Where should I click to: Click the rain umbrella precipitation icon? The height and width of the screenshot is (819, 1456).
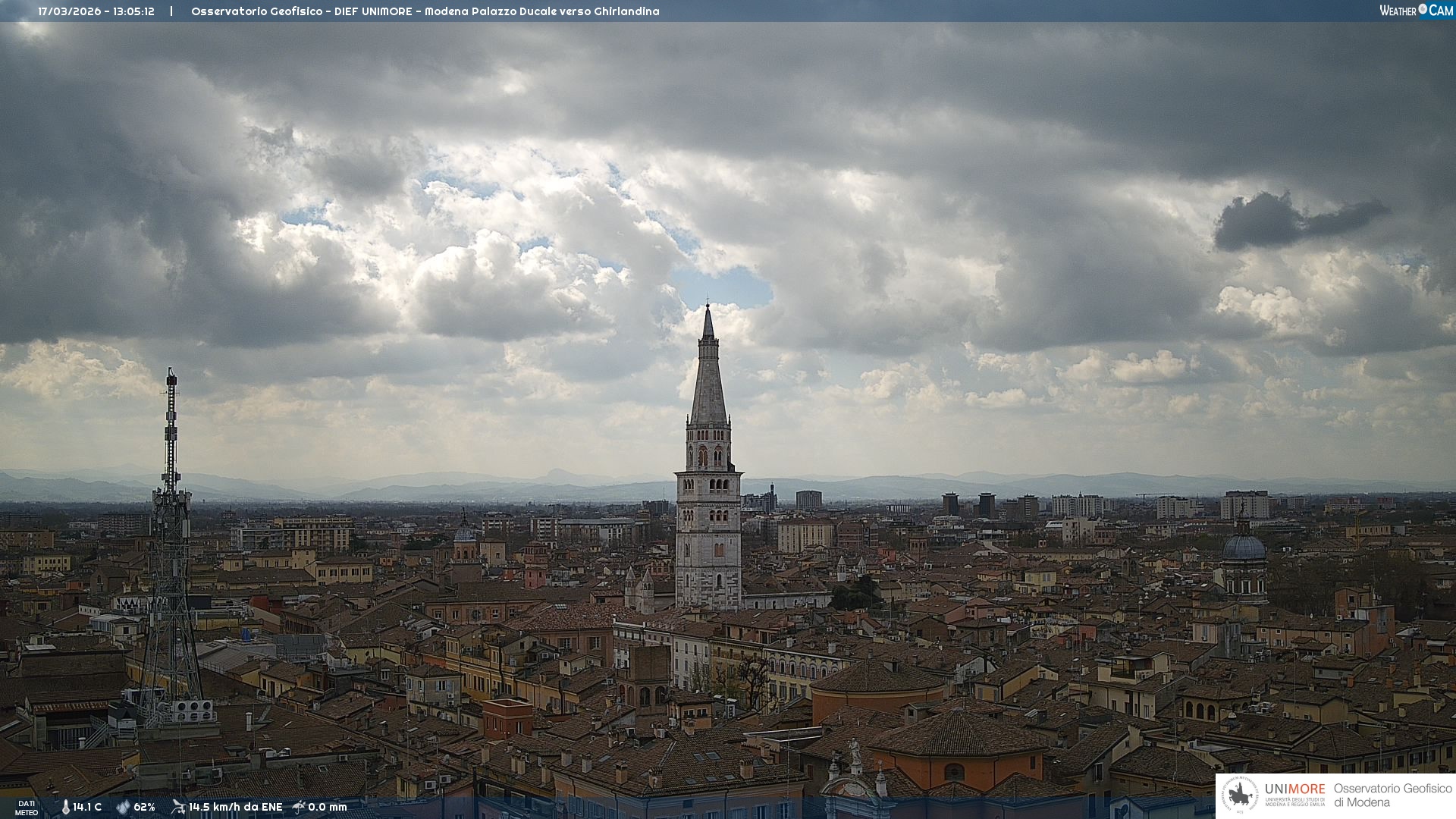[x=299, y=807]
